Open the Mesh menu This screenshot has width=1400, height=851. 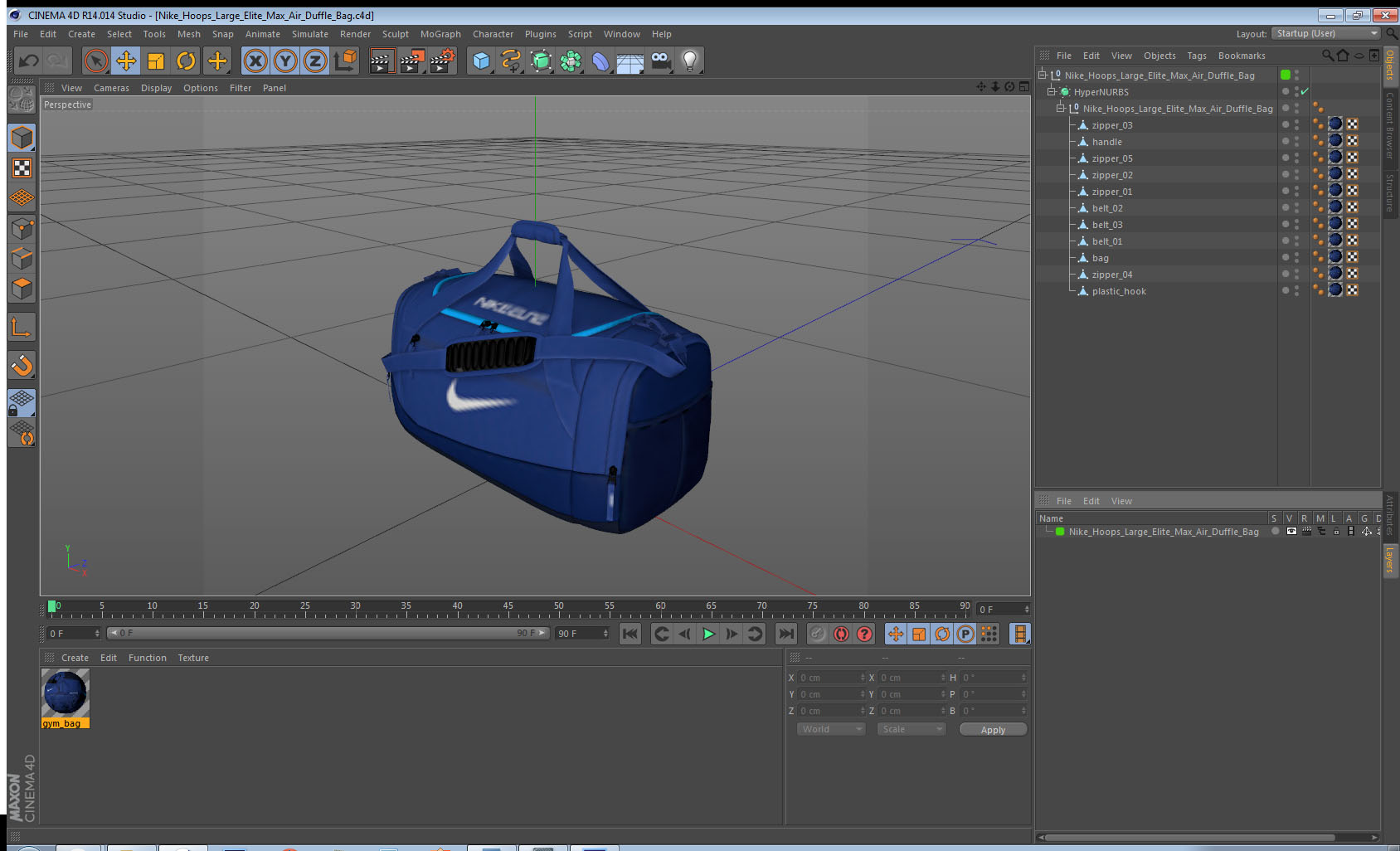pos(188,34)
